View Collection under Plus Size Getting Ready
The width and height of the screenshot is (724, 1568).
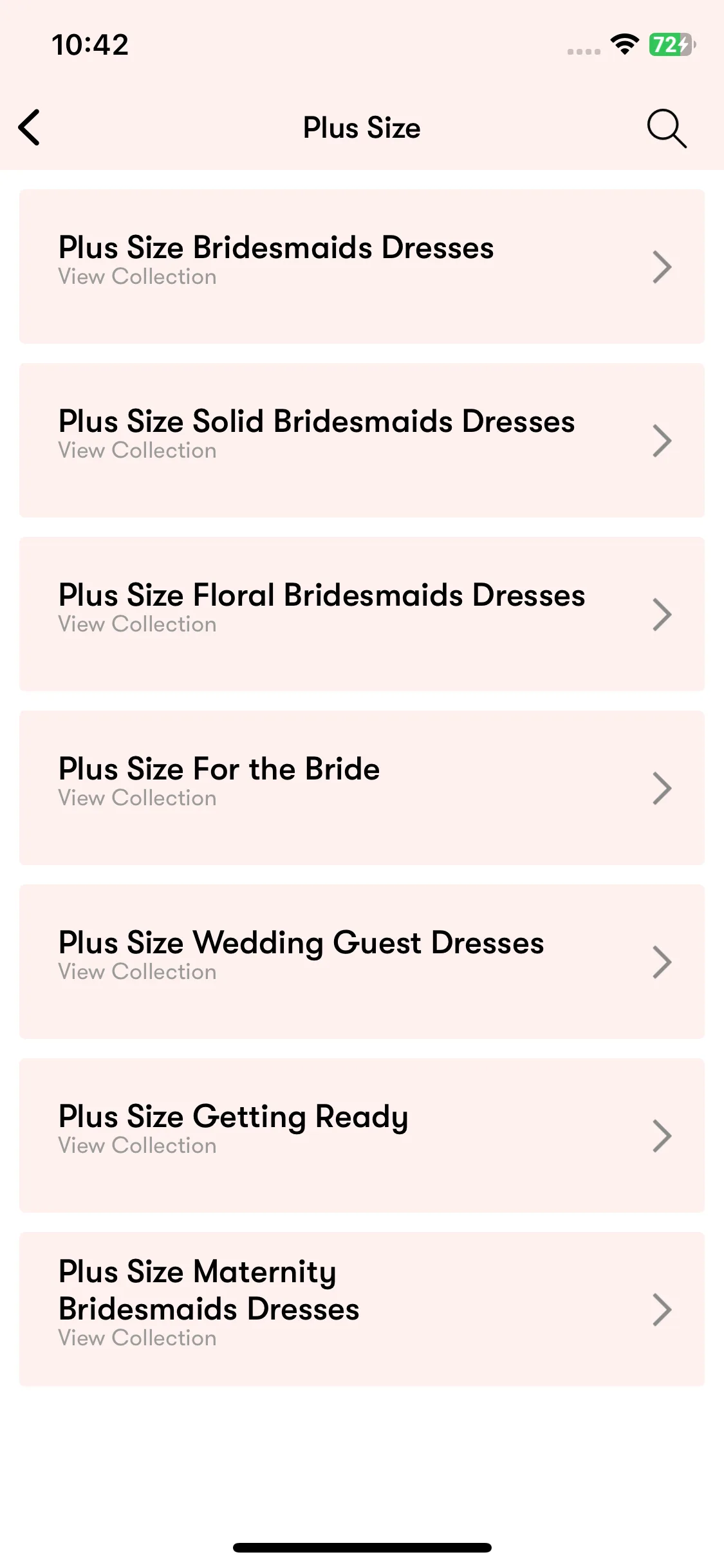(x=137, y=1145)
